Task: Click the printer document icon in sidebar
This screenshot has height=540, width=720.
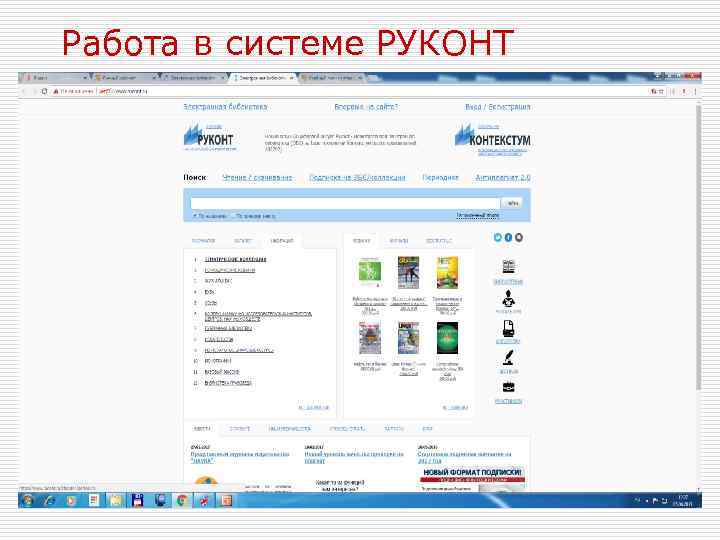Action: (508, 329)
